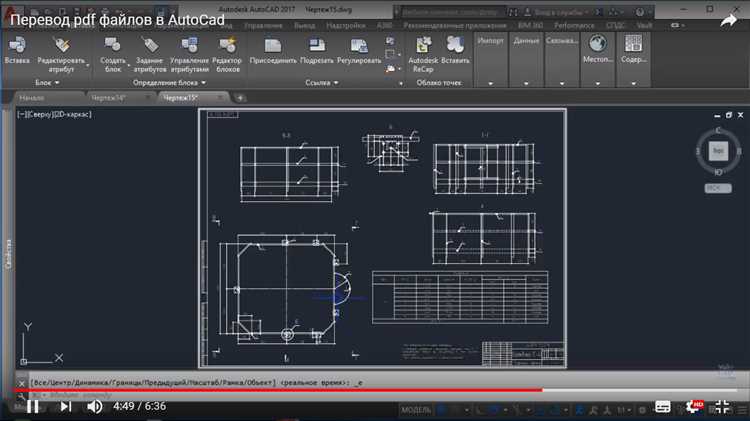750x421 pixels.
Task: Add a new drawing tab with plus
Action: pyautogui.click(x=240, y=98)
